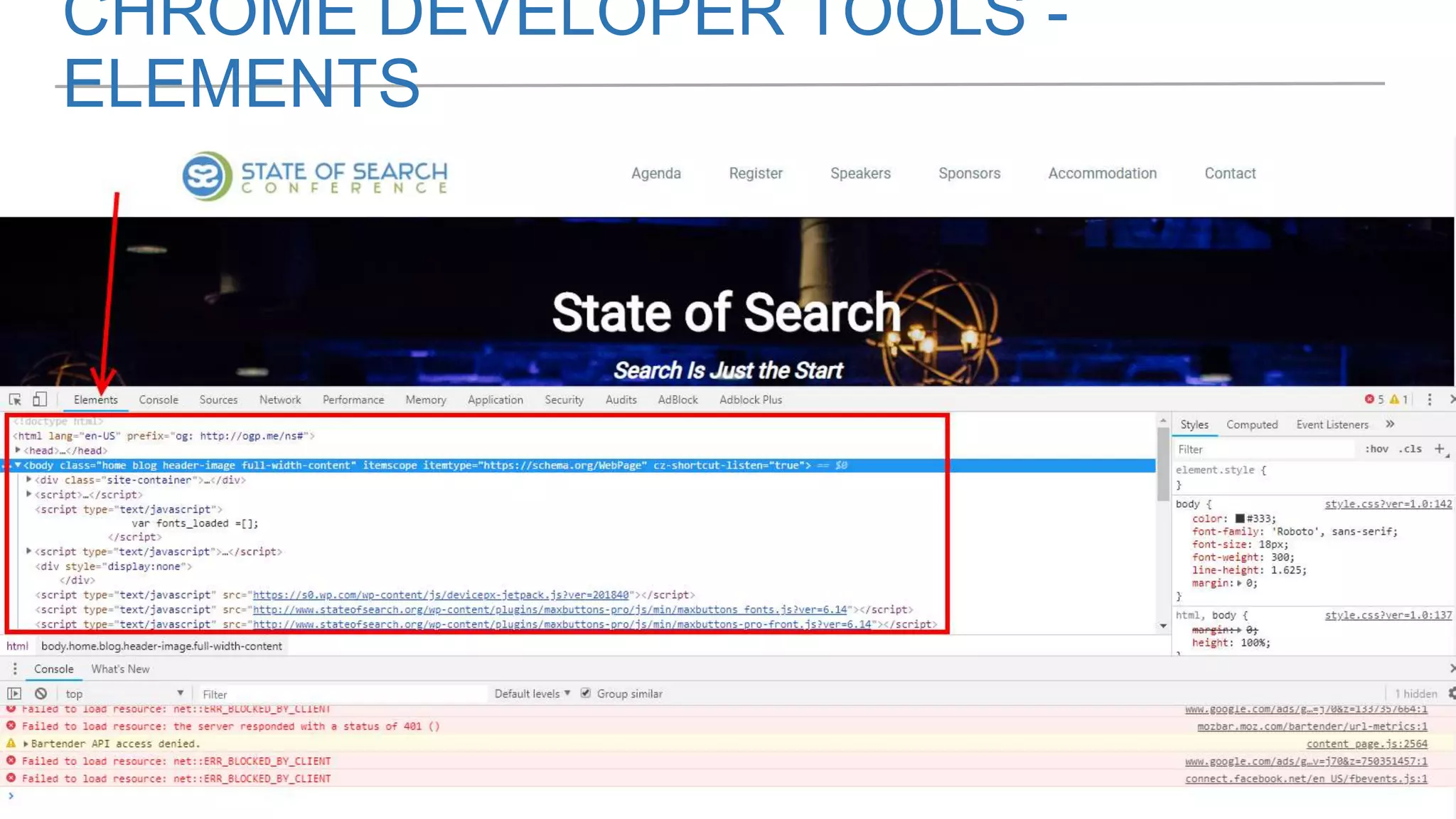The width and height of the screenshot is (1456, 819).
Task: Expand the collapsed text/javascript script node
Action: coord(29,551)
